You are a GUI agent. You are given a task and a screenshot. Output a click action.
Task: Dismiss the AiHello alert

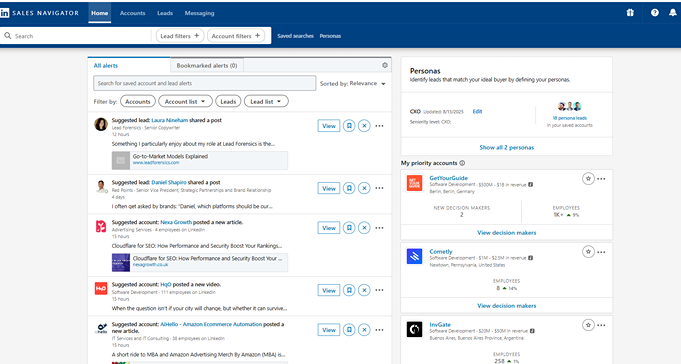(364, 330)
